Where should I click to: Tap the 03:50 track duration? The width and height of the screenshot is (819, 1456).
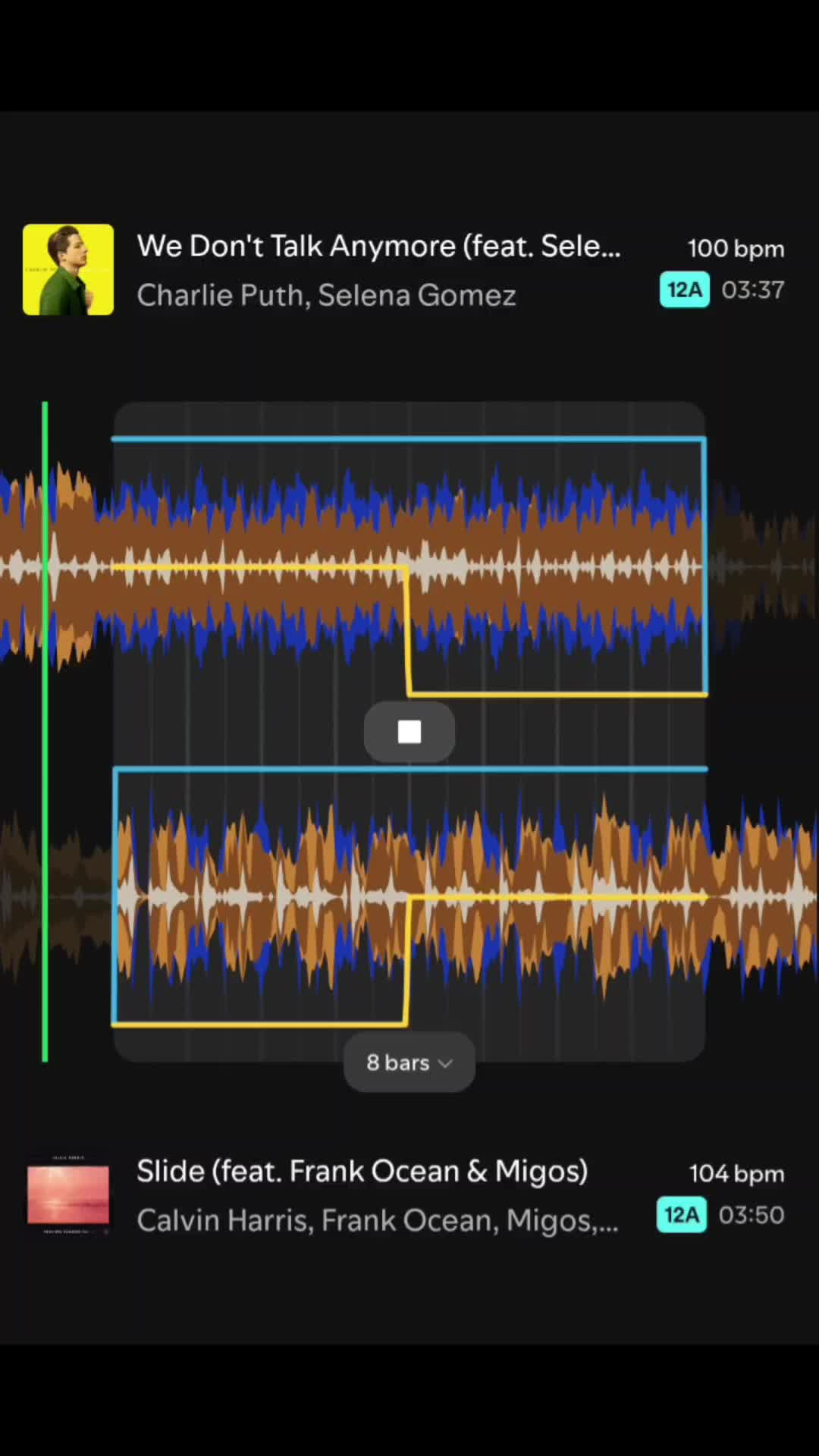pyautogui.click(x=752, y=1215)
